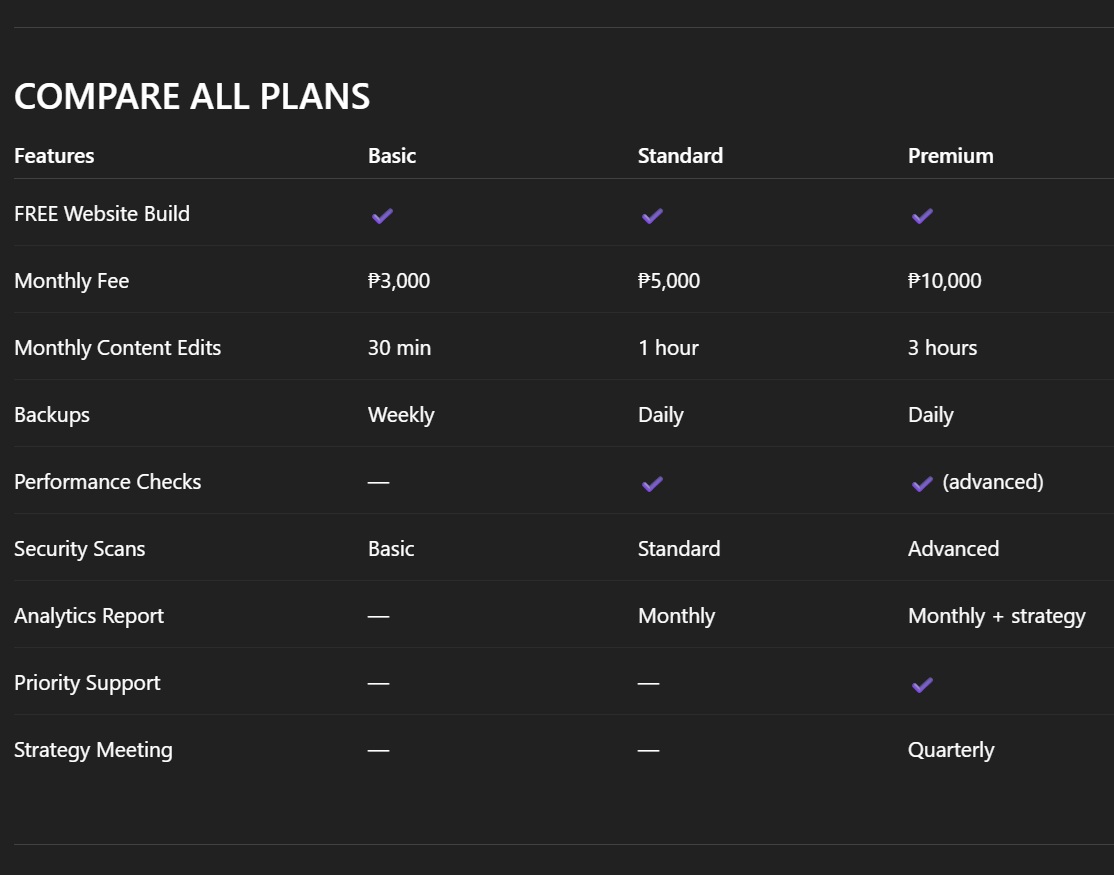Select the Standard column header
Image resolution: width=1114 pixels, height=875 pixels.
[x=680, y=156]
